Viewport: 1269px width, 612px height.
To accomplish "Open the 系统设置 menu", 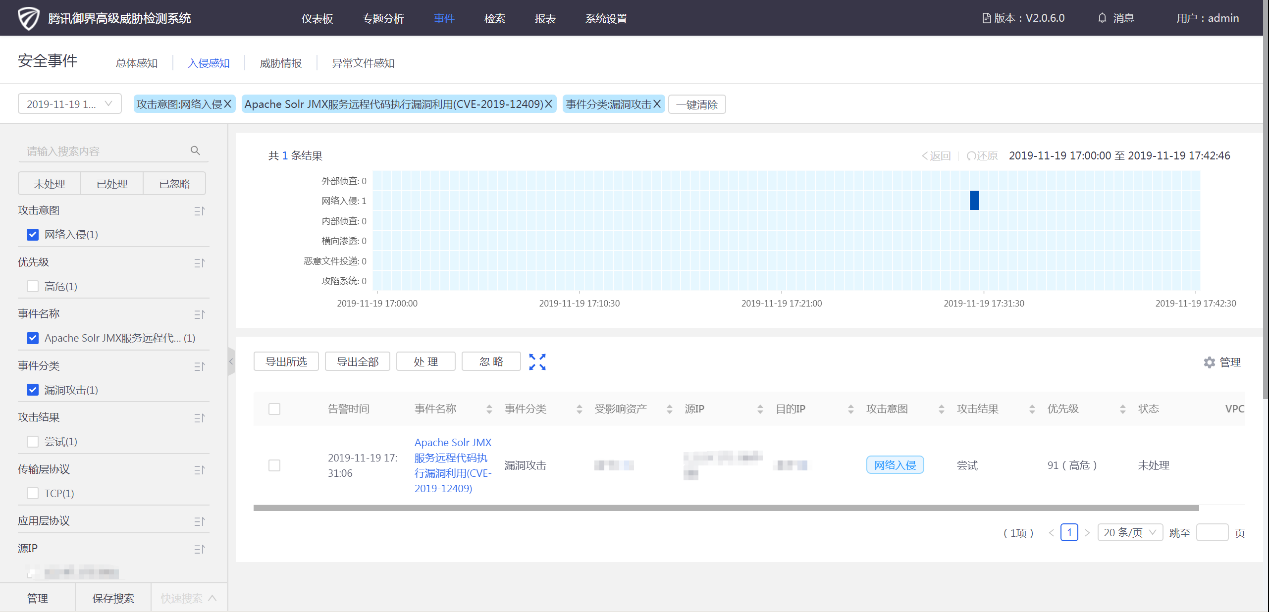I will (x=606, y=18).
